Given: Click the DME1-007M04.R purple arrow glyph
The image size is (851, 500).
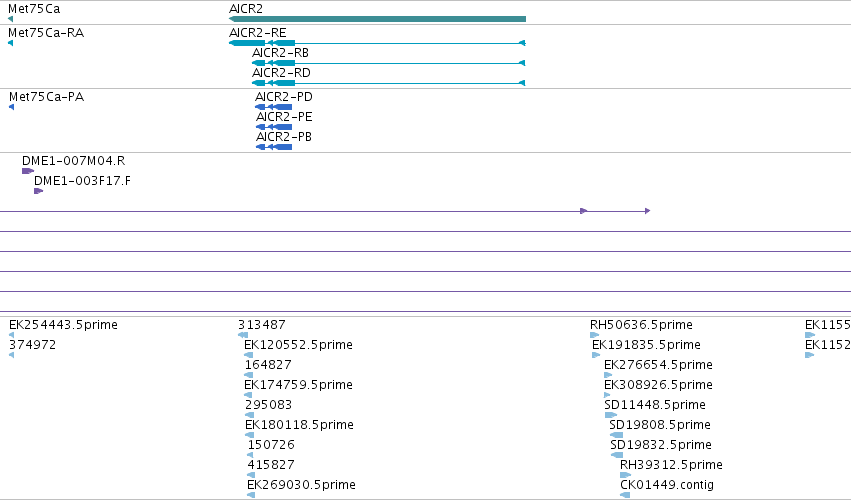Looking at the screenshot, I should pyautogui.click(x=28, y=171).
